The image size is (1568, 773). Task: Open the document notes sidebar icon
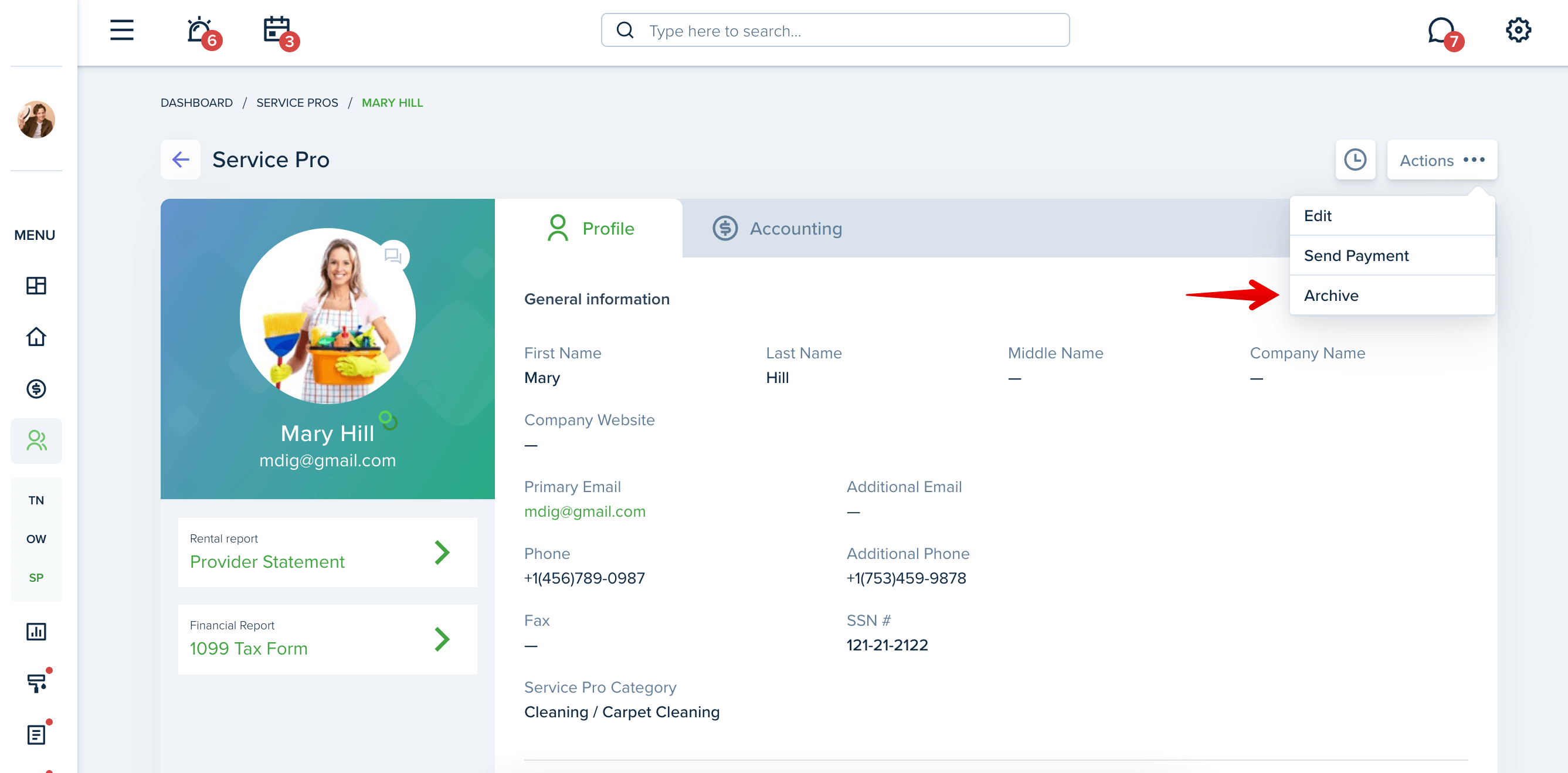coord(37,734)
